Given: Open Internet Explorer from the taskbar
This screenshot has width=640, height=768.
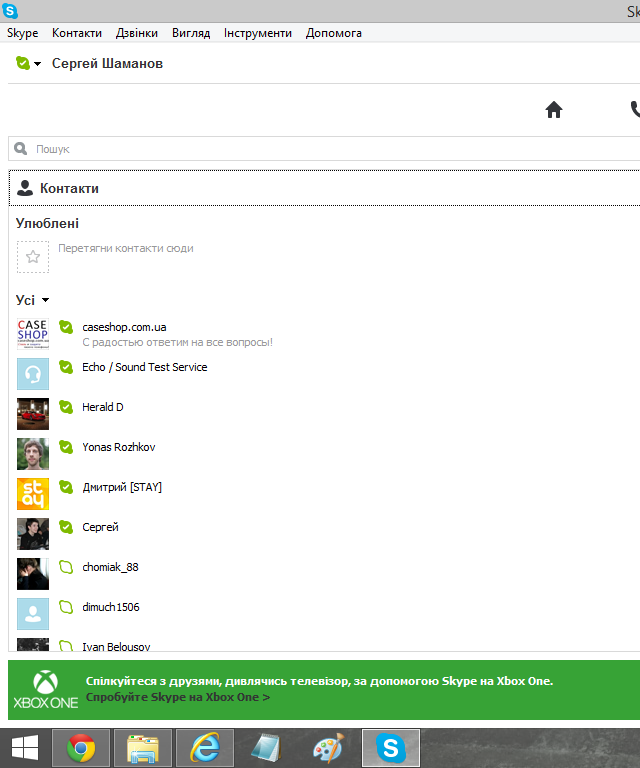Looking at the screenshot, I should pyautogui.click(x=204, y=748).
